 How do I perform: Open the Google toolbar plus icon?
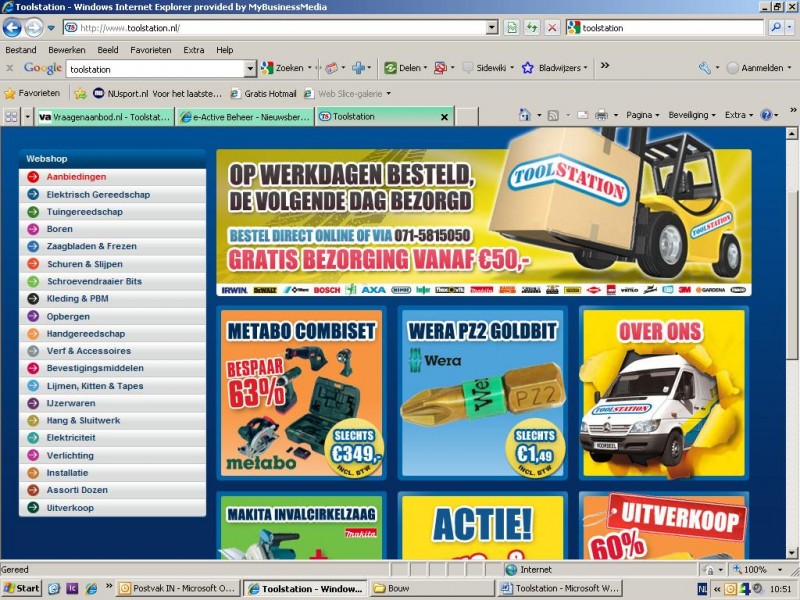359,68
